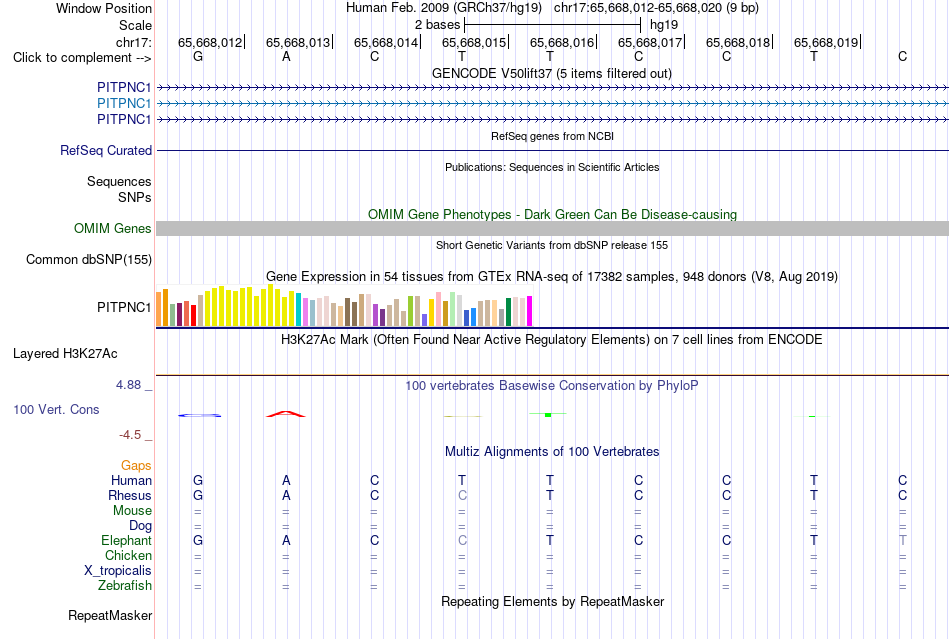This screenshot has width=950, height=639.
Task: Click the orange Gaps label
Action: click(136, 465)
